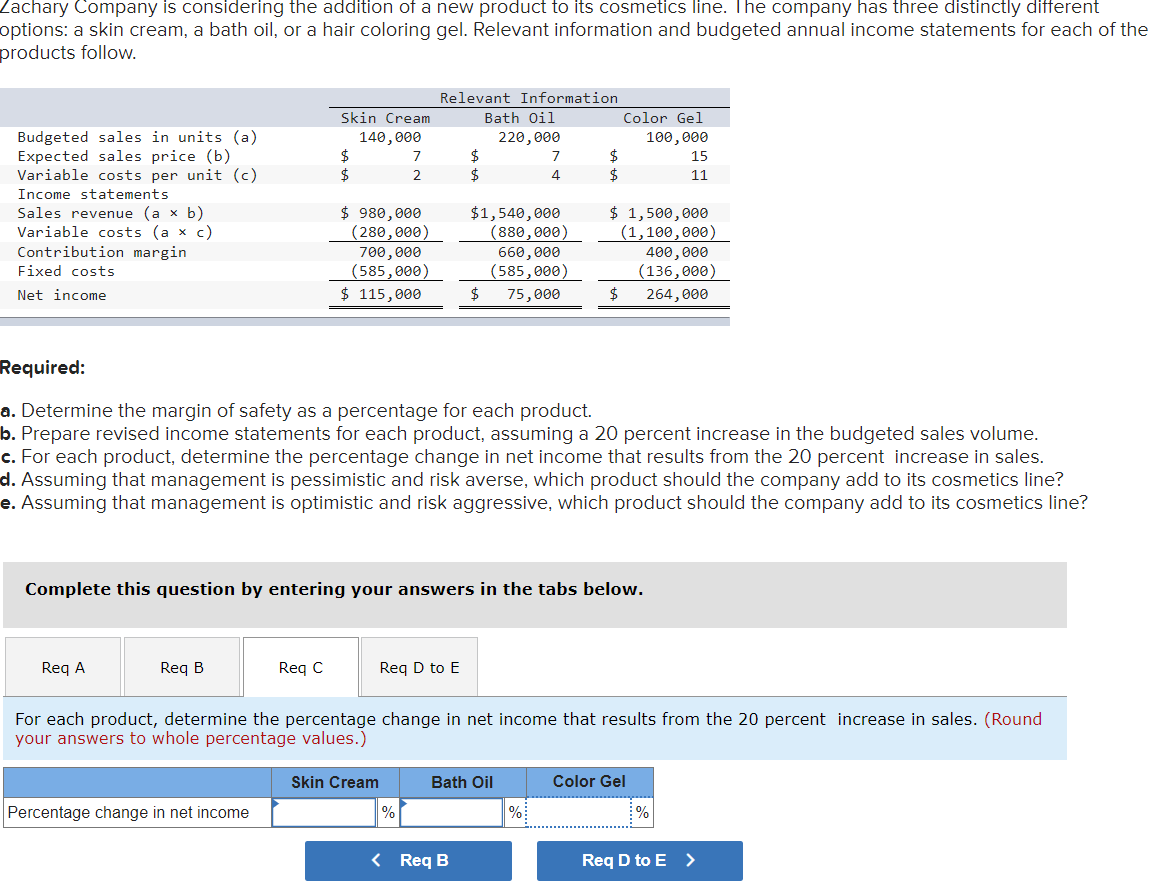Switch to the Req B tab
Image resolution: width=1153 pixels, height=890 pixels.
181,666
